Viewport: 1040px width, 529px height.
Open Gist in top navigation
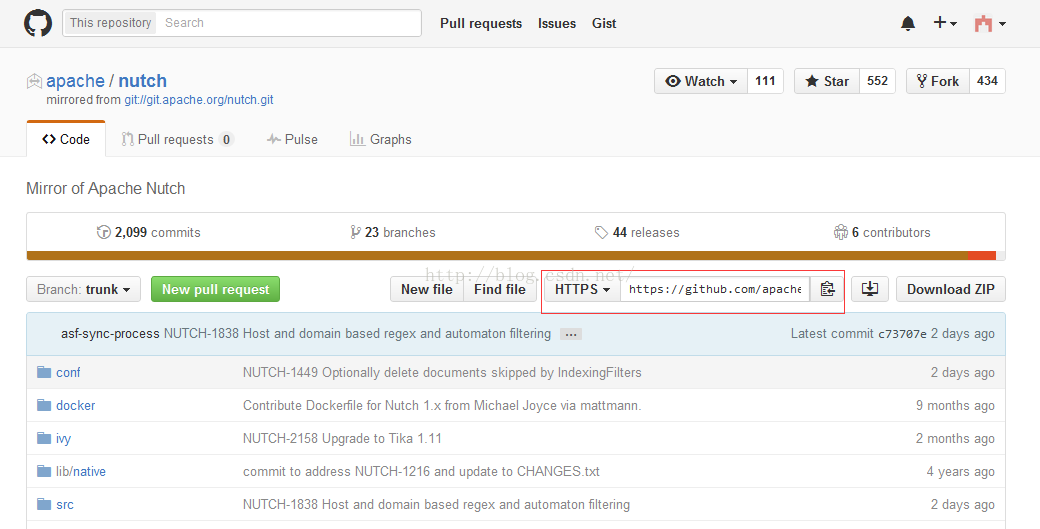(x=604, y=23)
